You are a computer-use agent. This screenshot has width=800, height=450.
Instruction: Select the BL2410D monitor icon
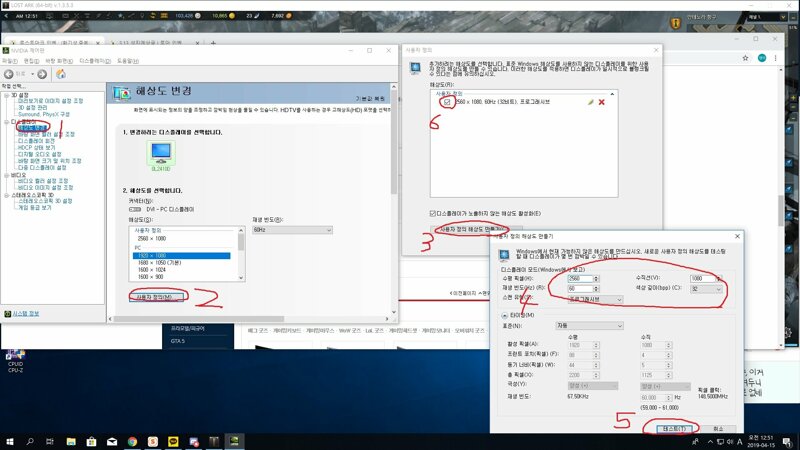point(161,155)
